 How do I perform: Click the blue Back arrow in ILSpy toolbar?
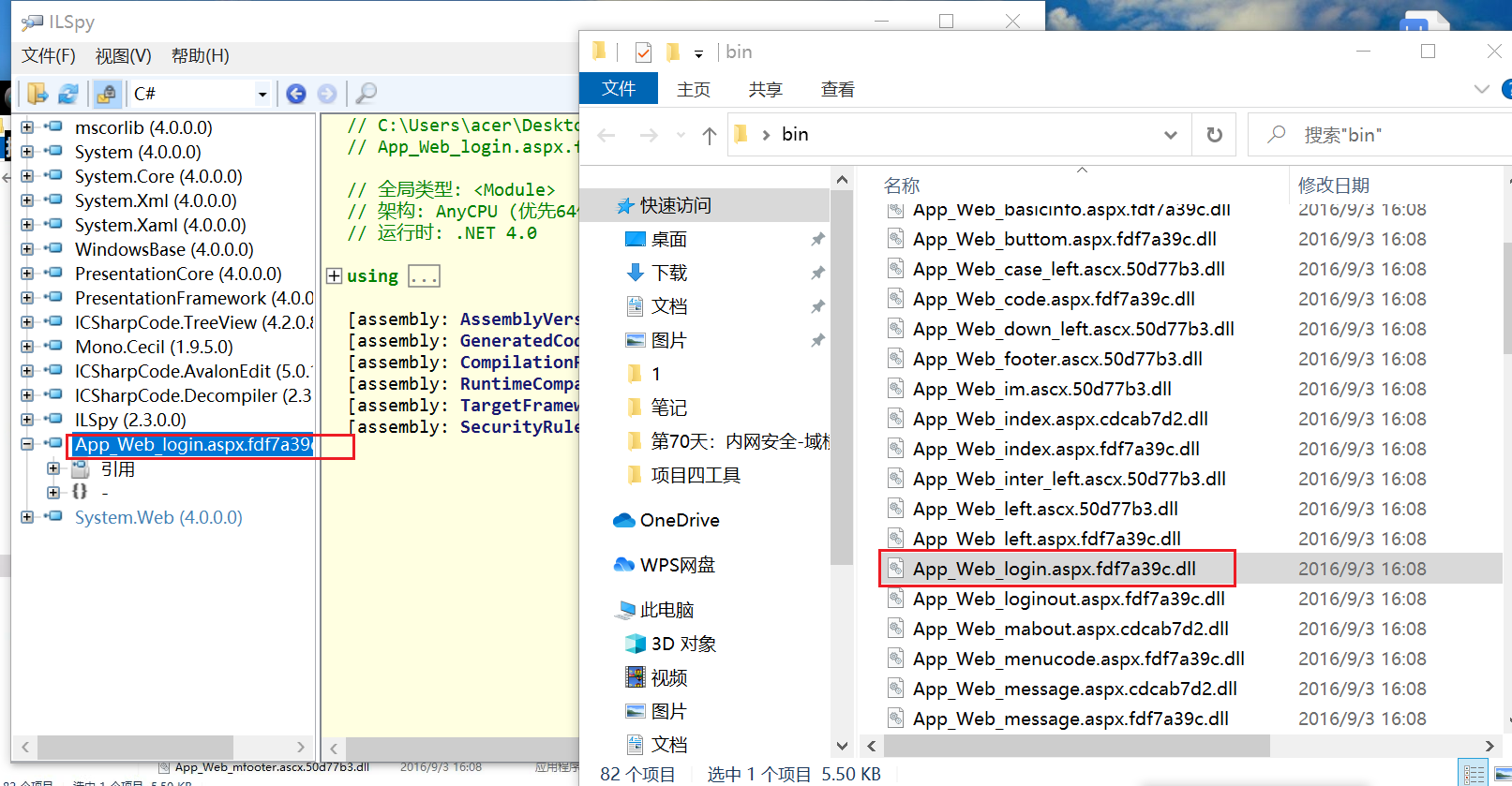(296, 94)
